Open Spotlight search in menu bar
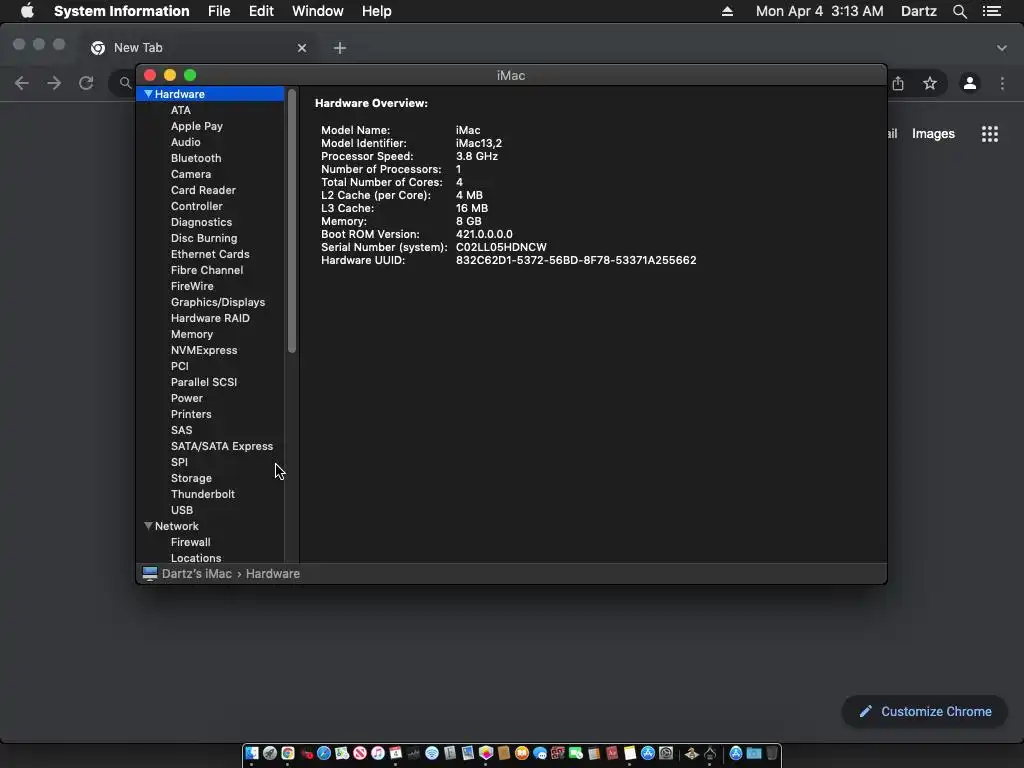The width and height of the screenshot is (1024, 768). coord(959,11)
